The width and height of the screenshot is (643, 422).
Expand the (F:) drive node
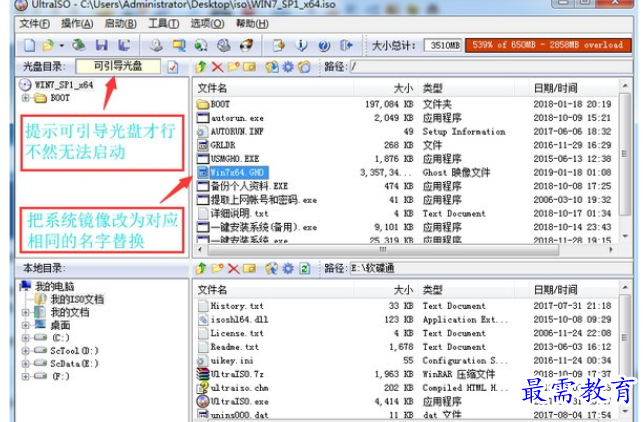(x=25, y=376)
